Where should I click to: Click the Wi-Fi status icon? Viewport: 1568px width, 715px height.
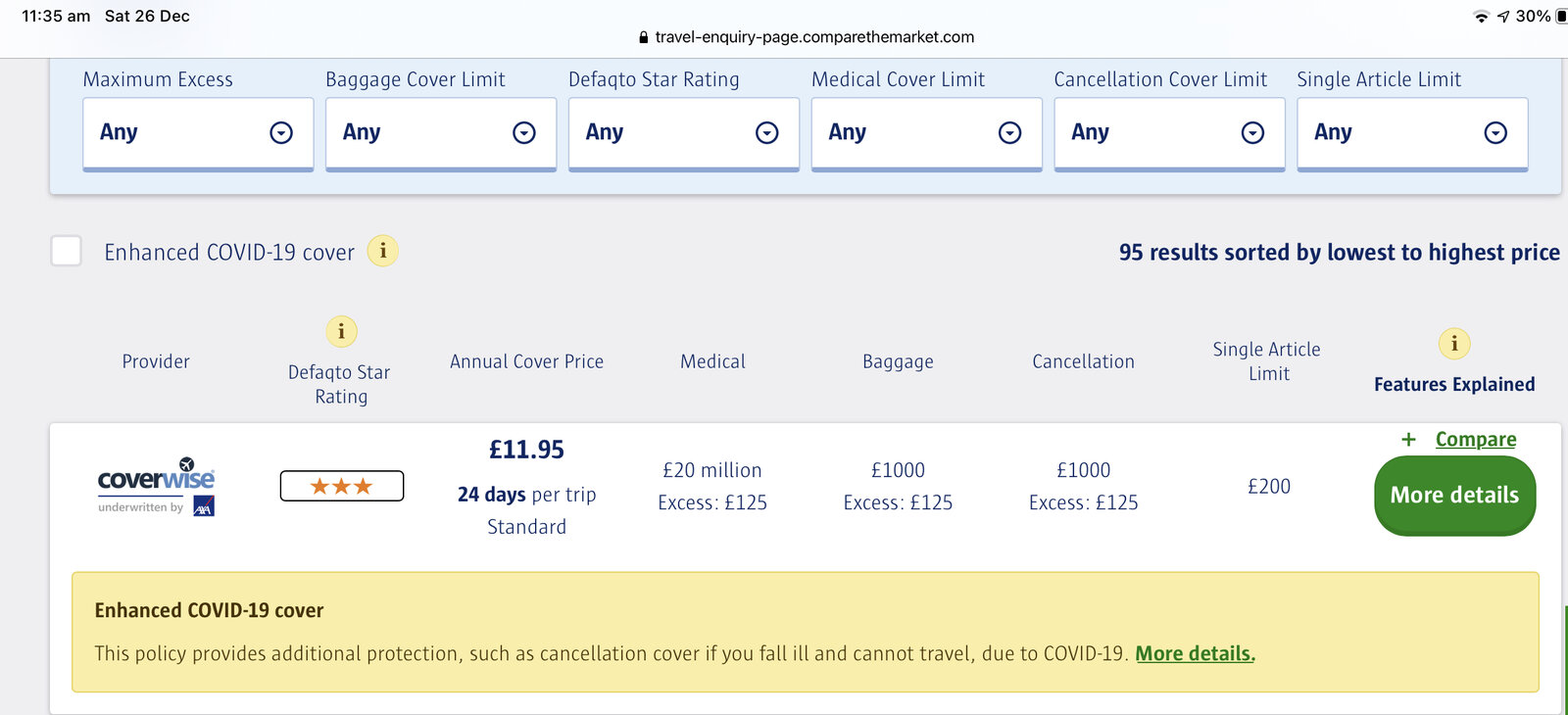pos(1481,17)
